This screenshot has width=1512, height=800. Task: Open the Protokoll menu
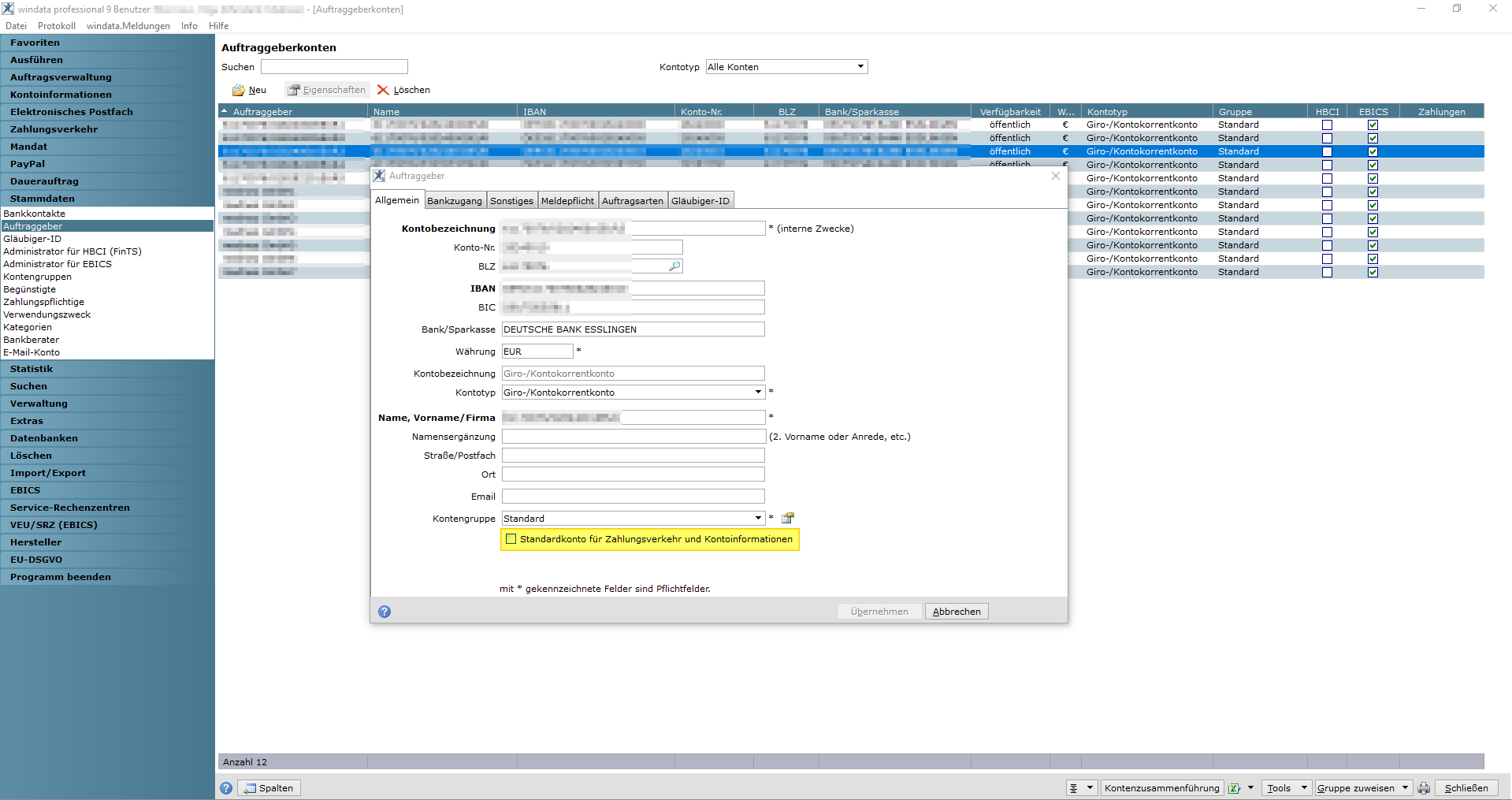(57, 26)
